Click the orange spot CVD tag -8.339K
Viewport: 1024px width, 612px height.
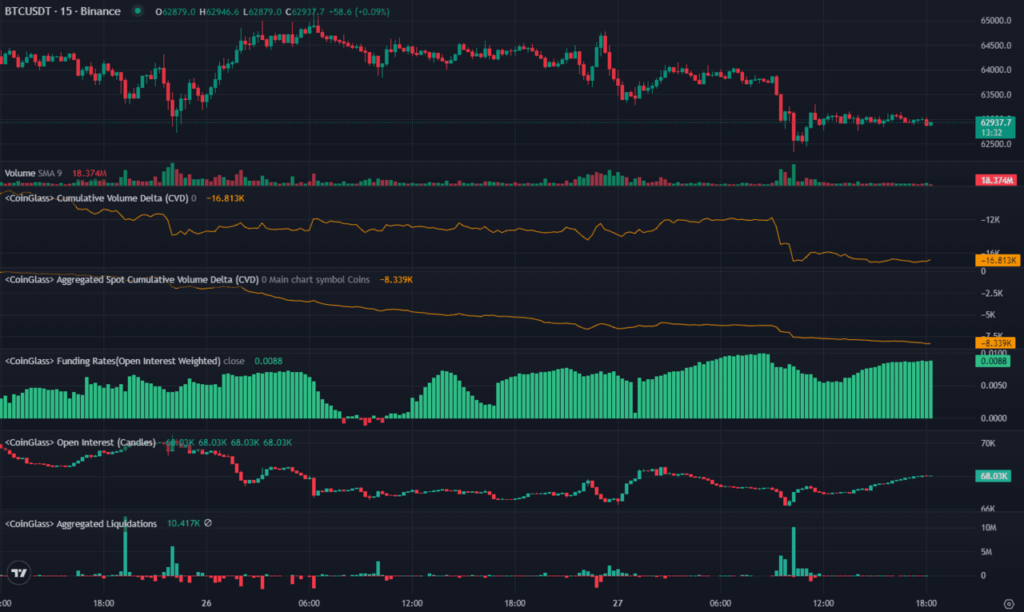pyautogui.click(x=995, y=343)
